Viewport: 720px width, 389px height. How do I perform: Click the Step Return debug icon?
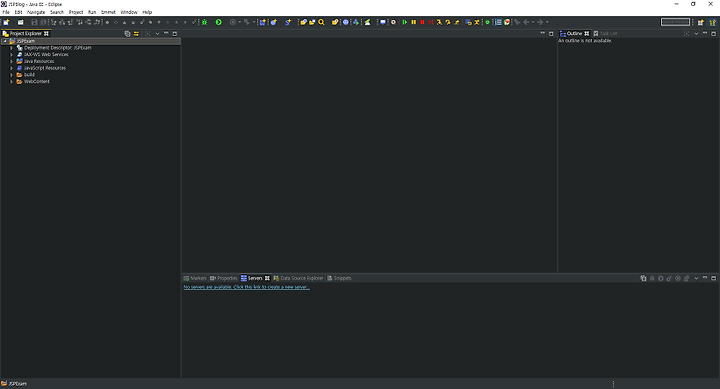tap(456, 22)
